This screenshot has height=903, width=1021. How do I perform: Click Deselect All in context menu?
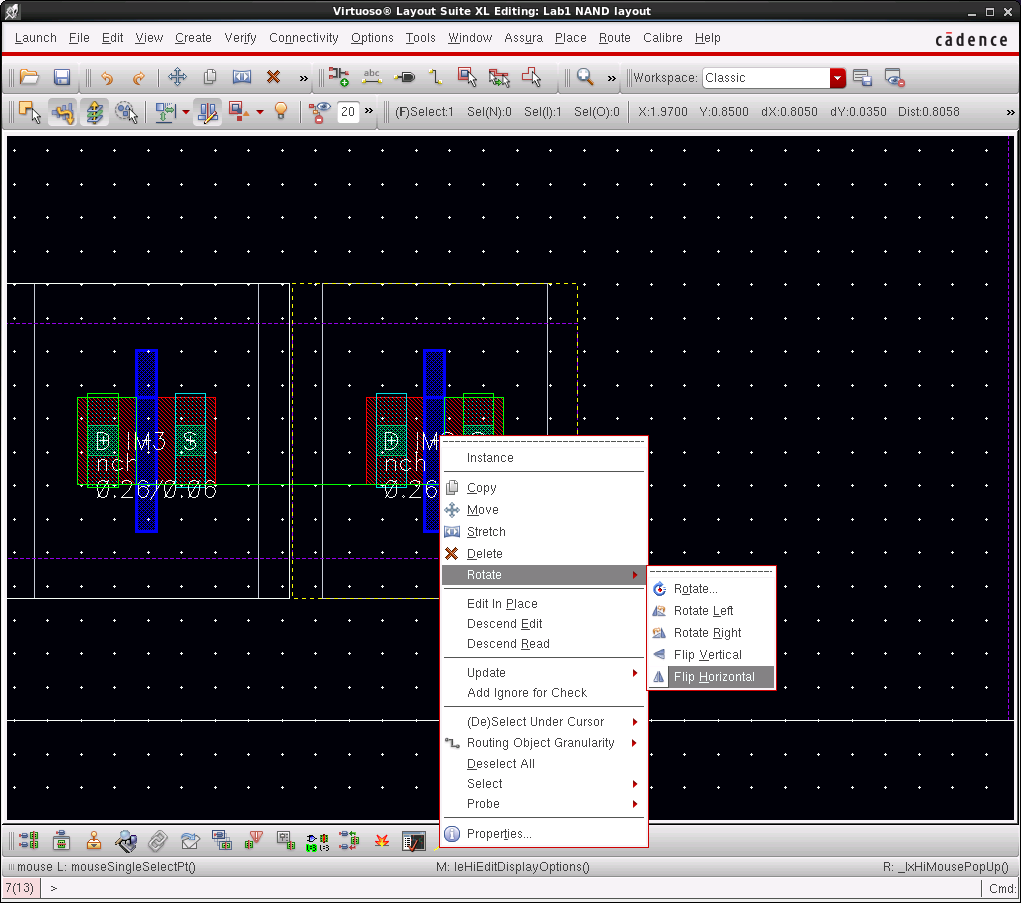click(544, 764)
